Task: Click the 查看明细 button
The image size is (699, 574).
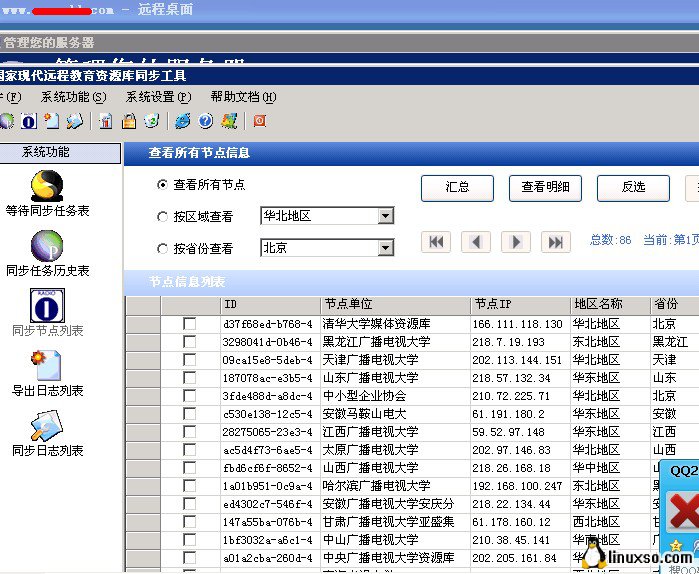Action: point(545,187)
